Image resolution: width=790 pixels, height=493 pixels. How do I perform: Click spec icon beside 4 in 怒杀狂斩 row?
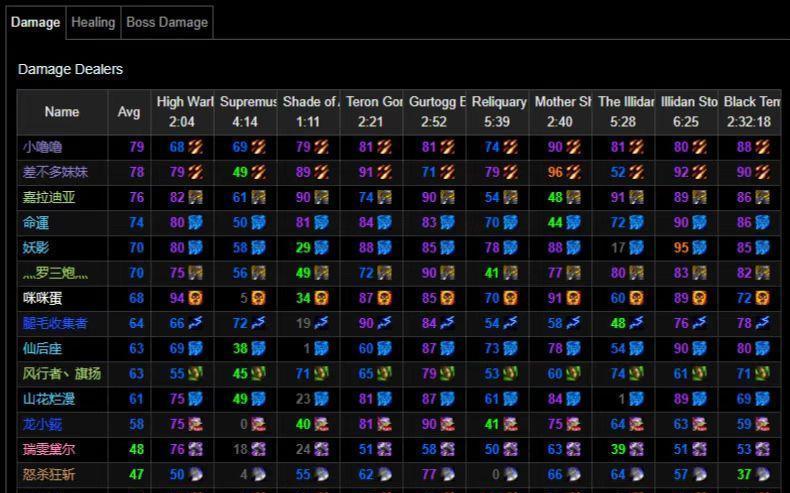point(258,474)
